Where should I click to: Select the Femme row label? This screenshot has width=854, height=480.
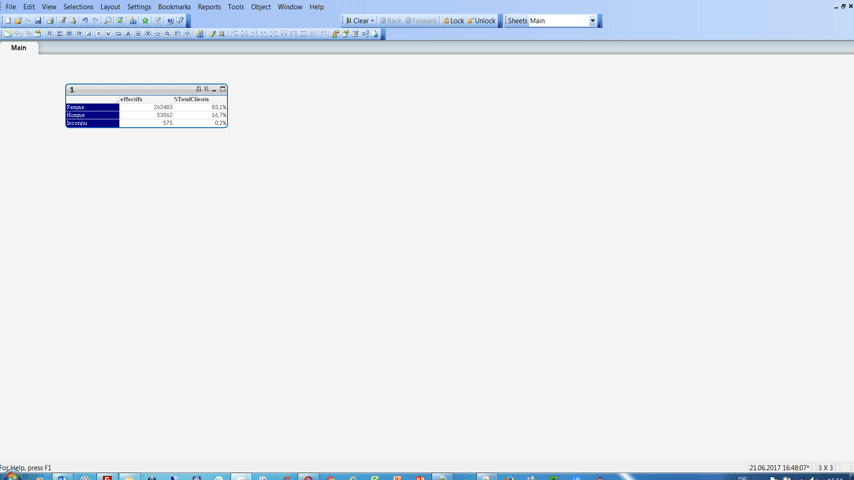[x=93, y=107]
